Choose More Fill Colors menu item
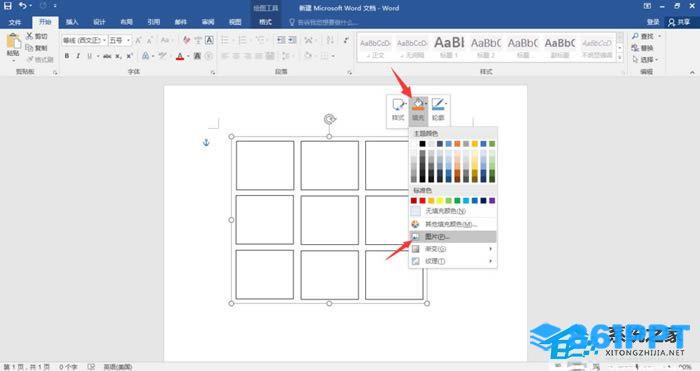The height and width of the screenshot is (371, 700). coord(453,224)
